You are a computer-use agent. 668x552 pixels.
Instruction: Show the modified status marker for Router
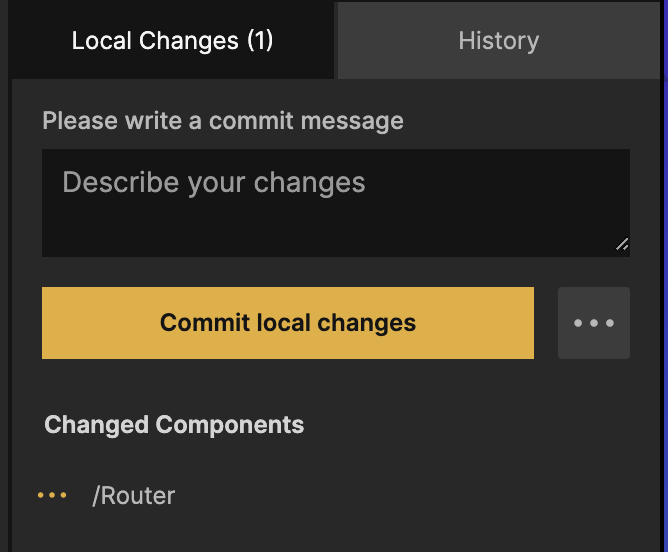pyautogui.click(x=52, y=495)
